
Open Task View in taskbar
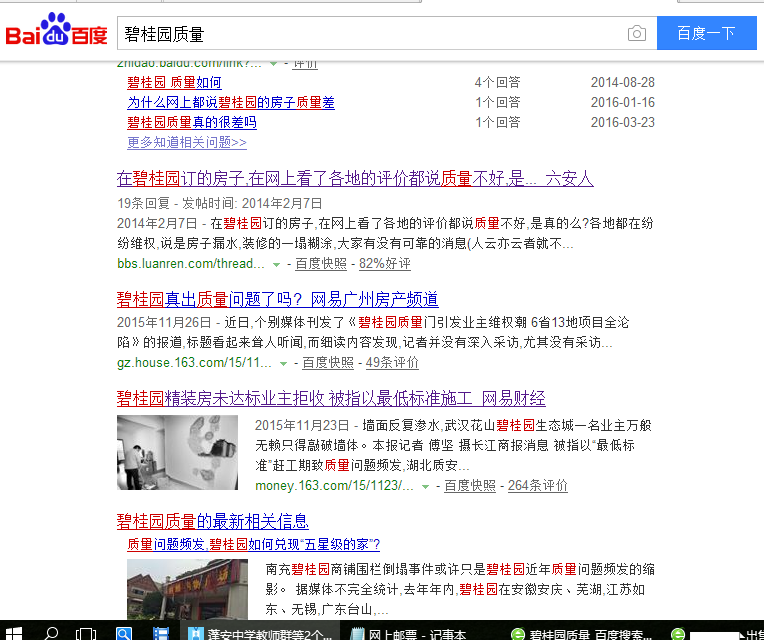point(86,633)
